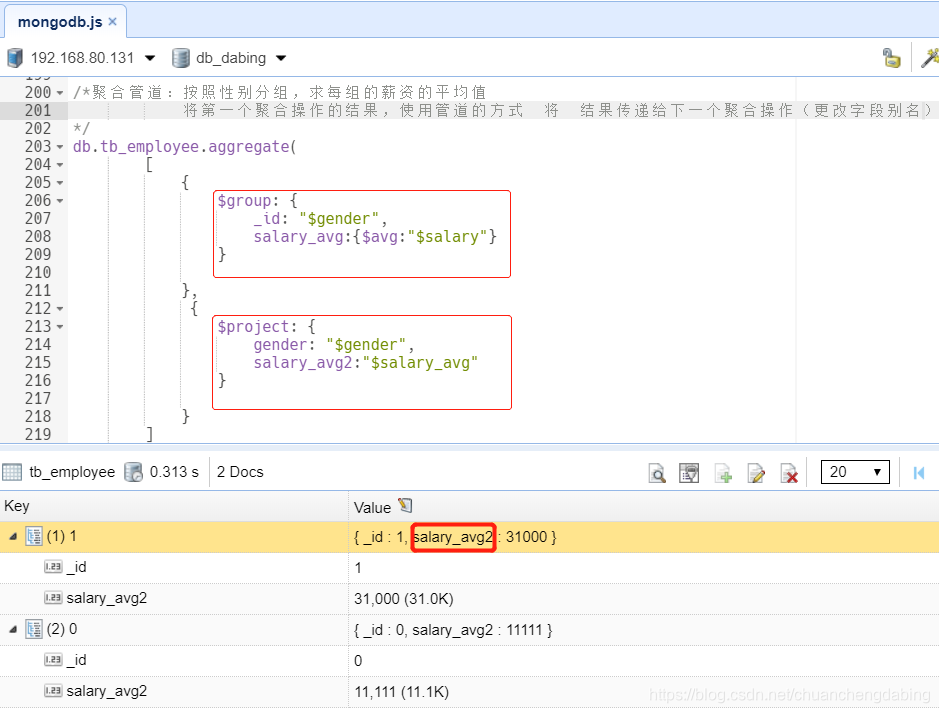Select the (2) 0 document row
This screenshot has width=939, height=713.
470,630
